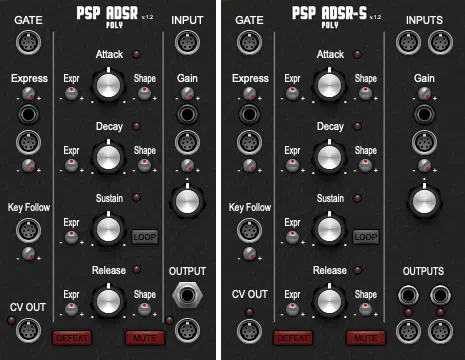Click Sustain Expr mini knob on PSP ADSR
The image size is (465, 360).
tap(71, 238)
